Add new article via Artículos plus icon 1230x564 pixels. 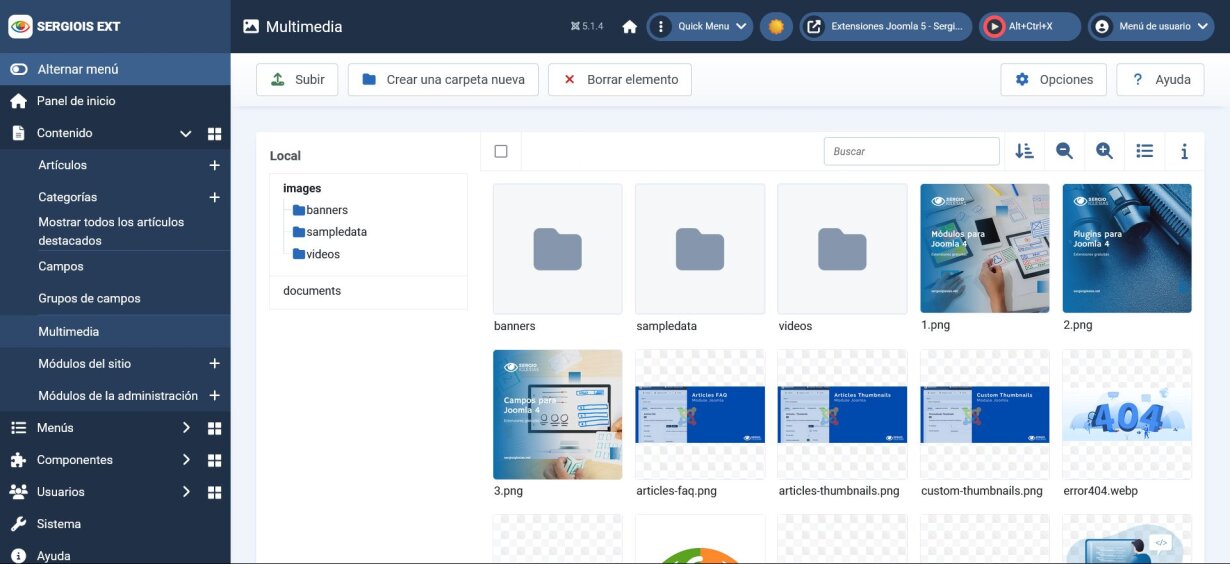point(214,165)
